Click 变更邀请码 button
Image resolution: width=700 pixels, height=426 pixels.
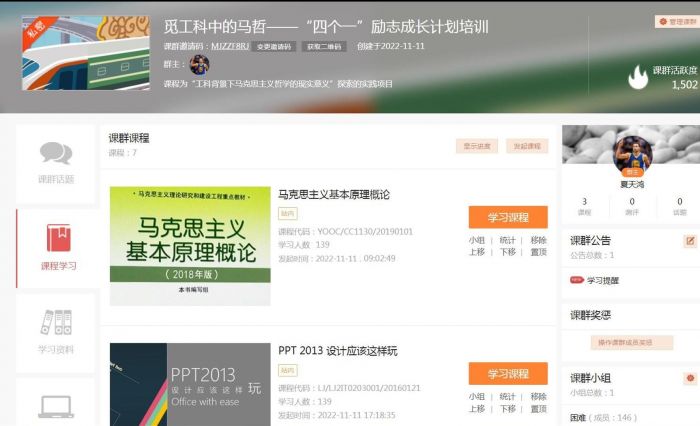(x=276, y=46)
